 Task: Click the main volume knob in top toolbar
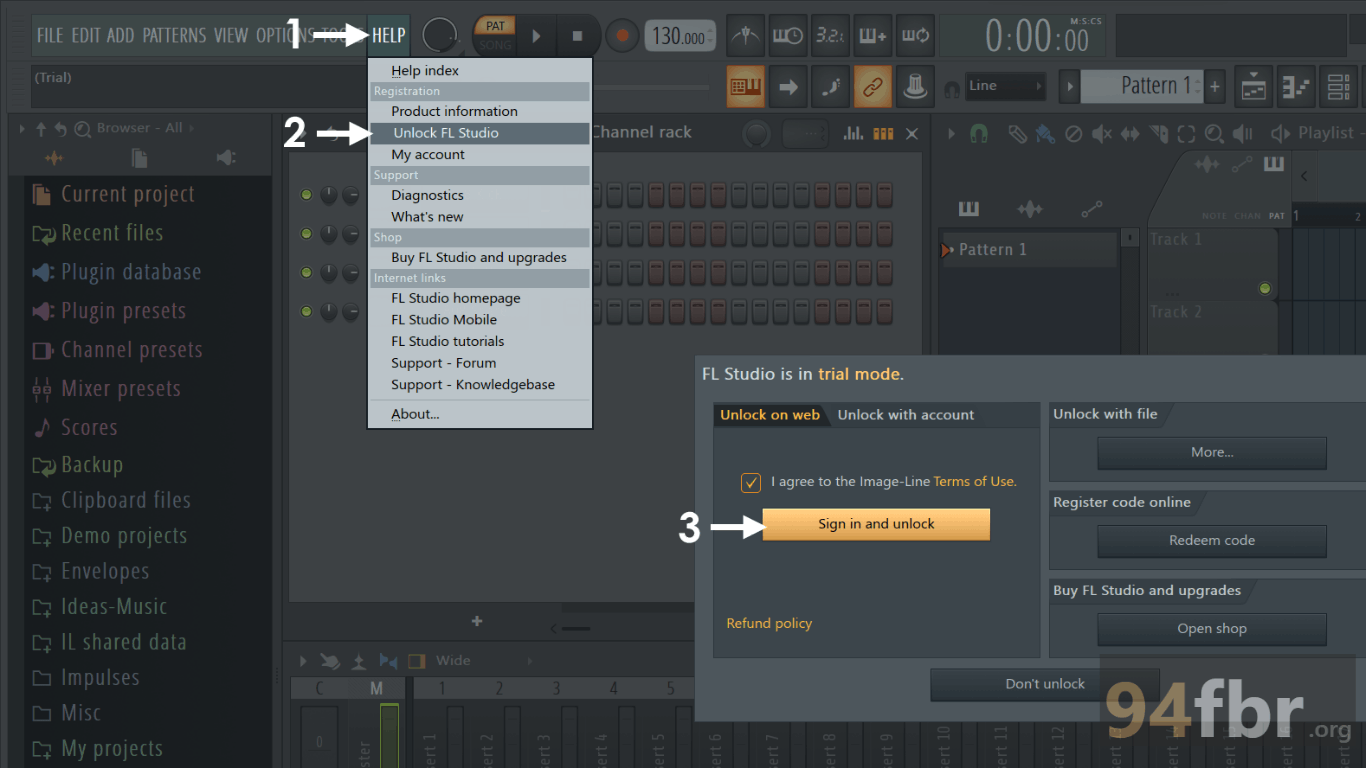[x=439, y=36]
